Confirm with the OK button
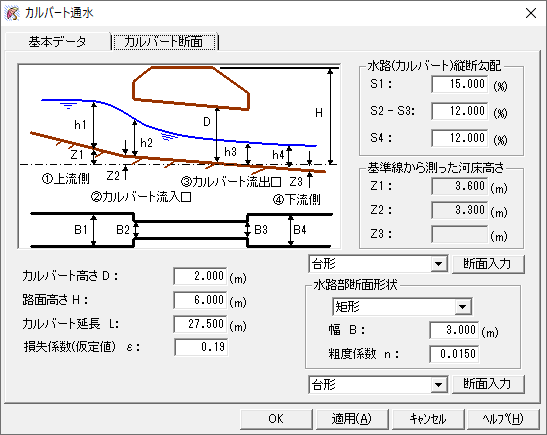Image resolution: width=547 pixels, height=435 pixels. (276, 419)
